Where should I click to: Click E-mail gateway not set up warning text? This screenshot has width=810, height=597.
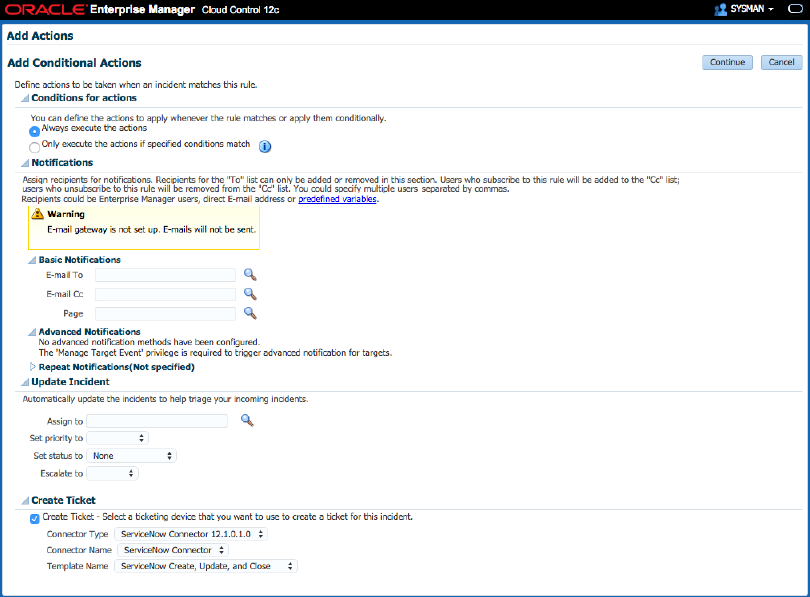point(151,229)
